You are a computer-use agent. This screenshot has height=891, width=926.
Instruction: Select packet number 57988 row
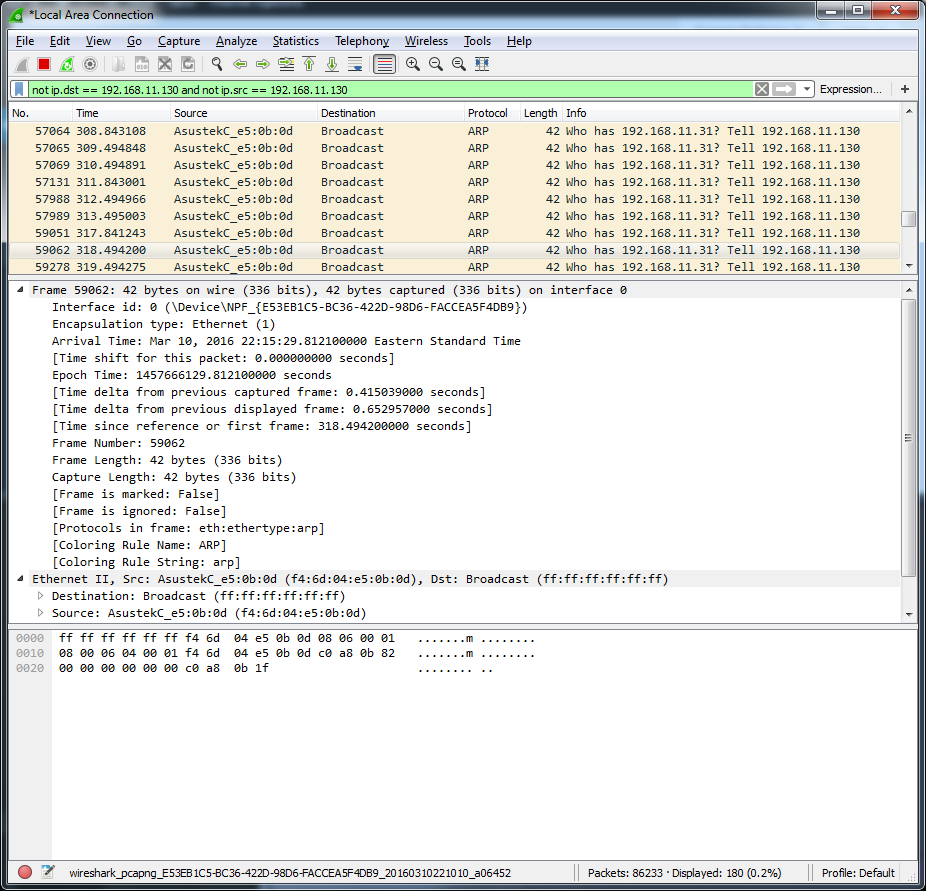point(454,198)
